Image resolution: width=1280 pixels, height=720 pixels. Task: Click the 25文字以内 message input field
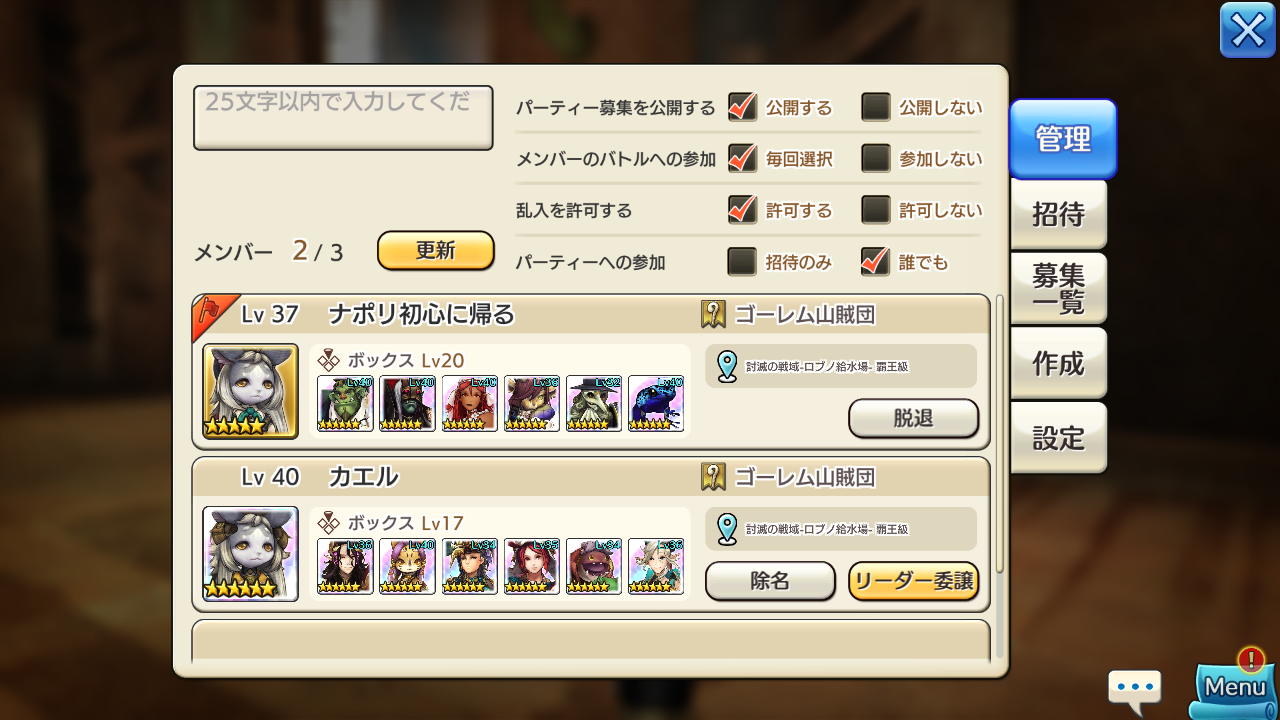click(x=343, y=118)
